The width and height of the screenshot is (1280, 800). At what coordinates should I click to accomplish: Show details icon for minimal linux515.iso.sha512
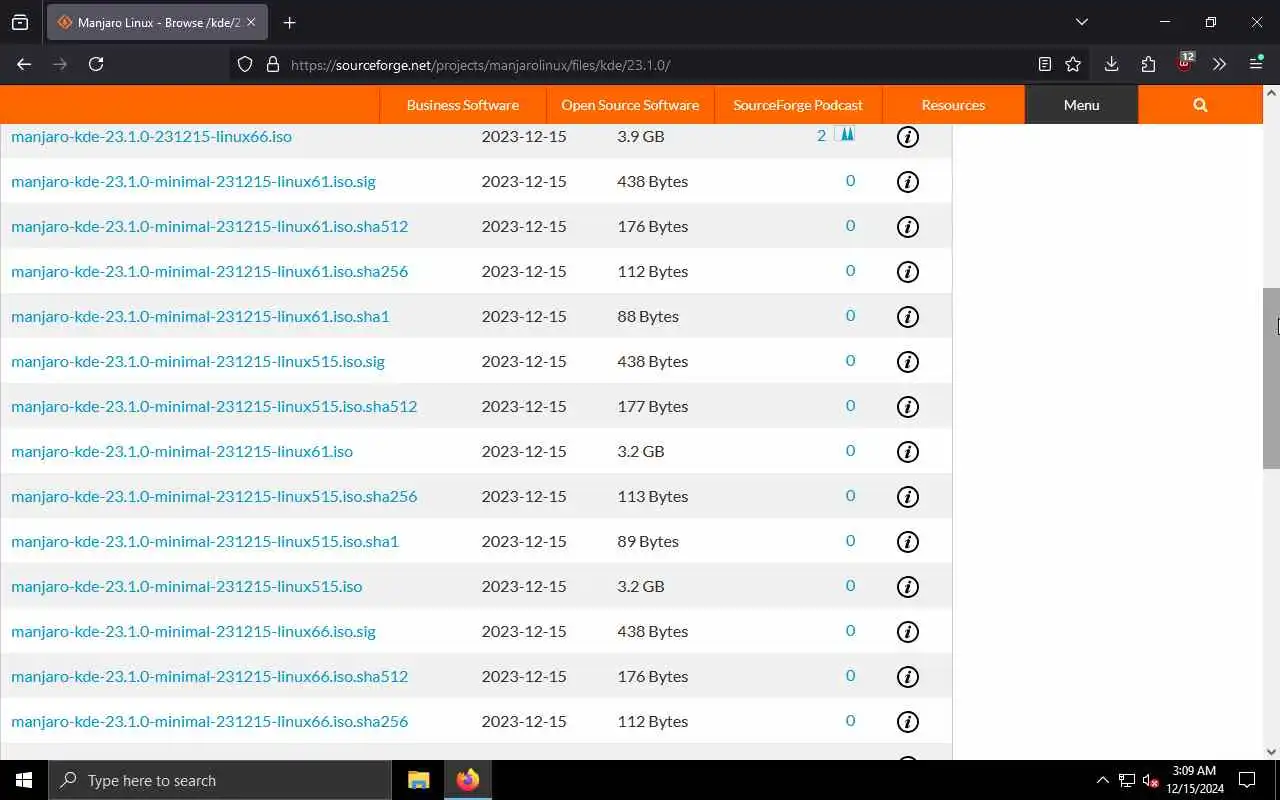click(x=908, y=406)
